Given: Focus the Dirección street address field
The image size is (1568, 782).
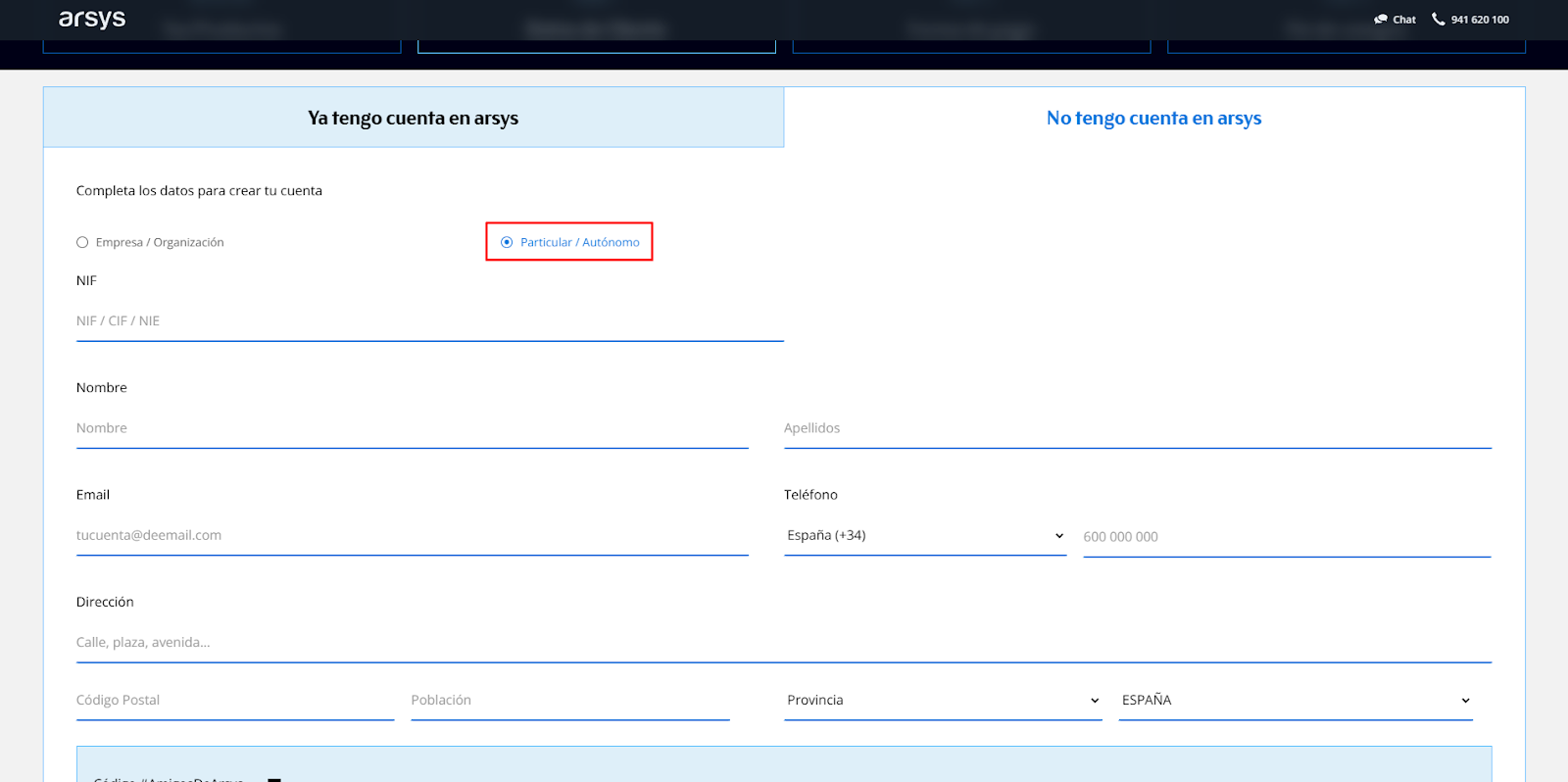Looking at the screenshot, I should pyautogui.click(x=784, y=643).
